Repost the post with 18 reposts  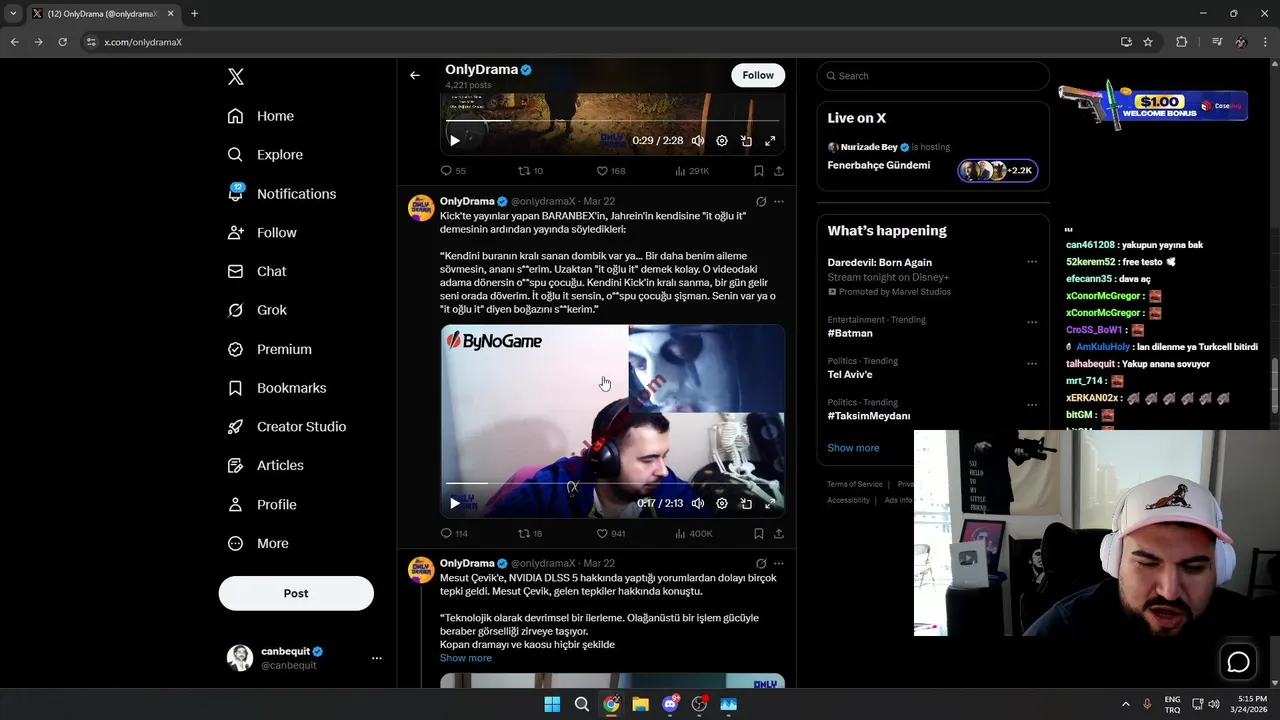click(530, 533)
